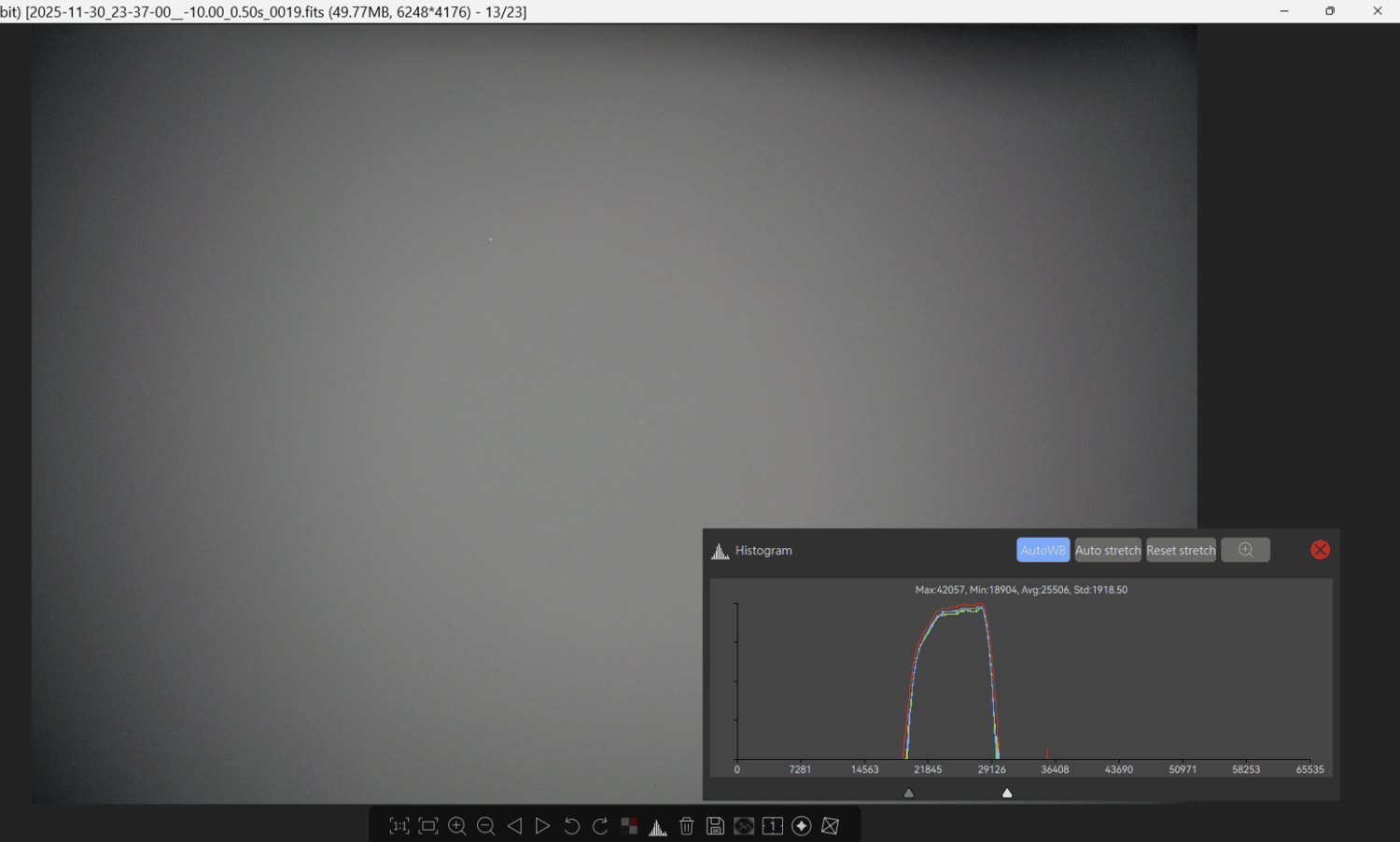Set image view to 1:1 scale
Image resolution: width=1400 pixels, height=842 pixels.
tap(399, 826)
